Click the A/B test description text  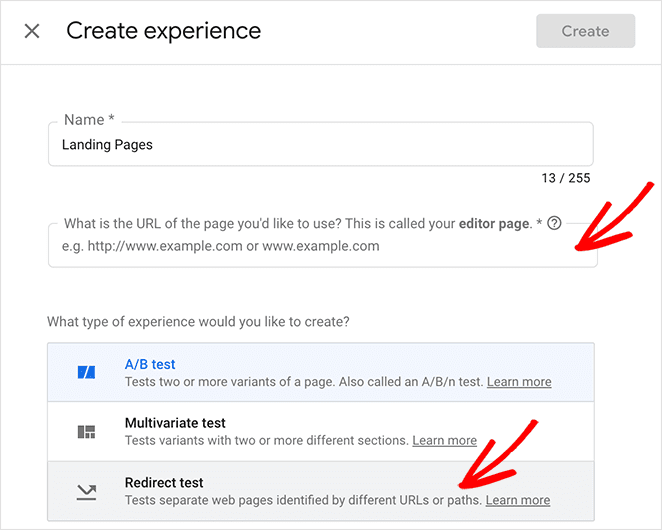coord(304,382)
